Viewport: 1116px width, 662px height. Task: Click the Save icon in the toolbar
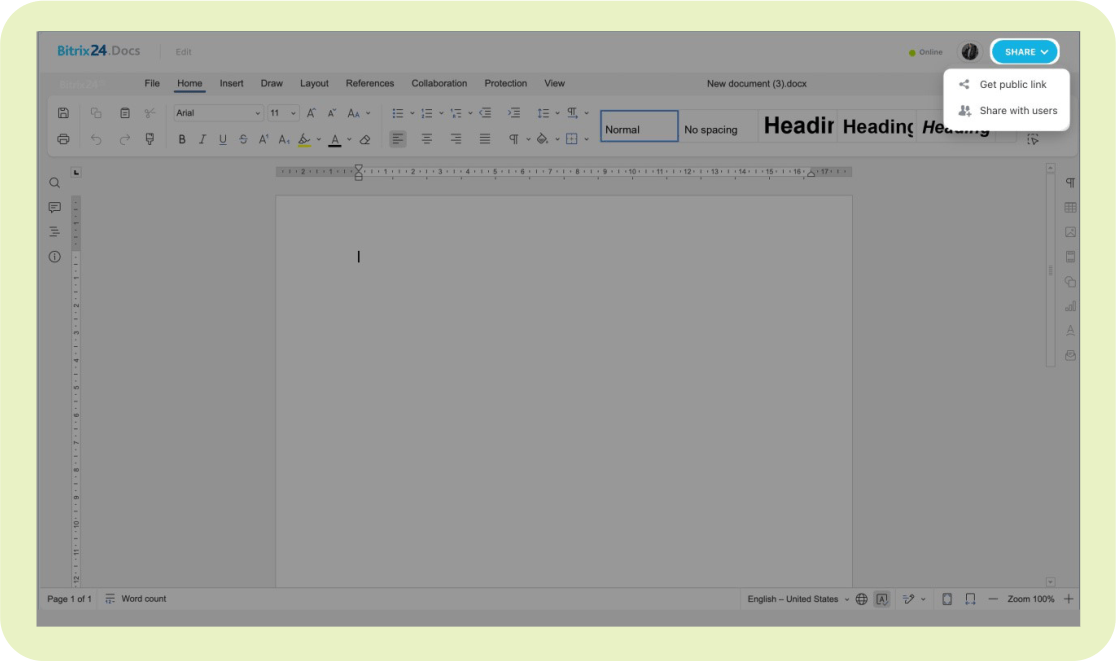63,113
